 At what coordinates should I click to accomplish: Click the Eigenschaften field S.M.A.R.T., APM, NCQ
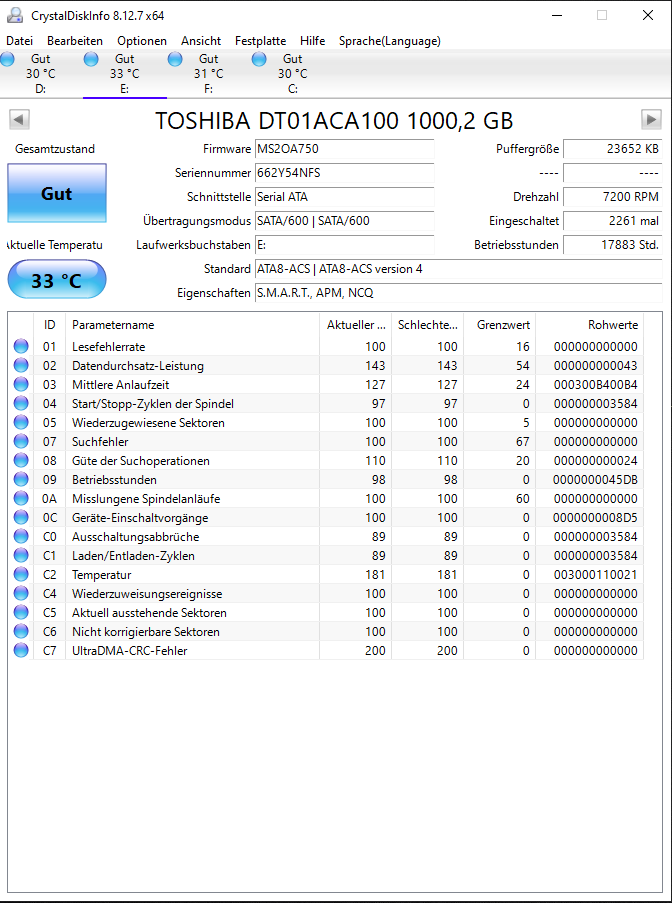pyautogui.click(x=458, y=293)
